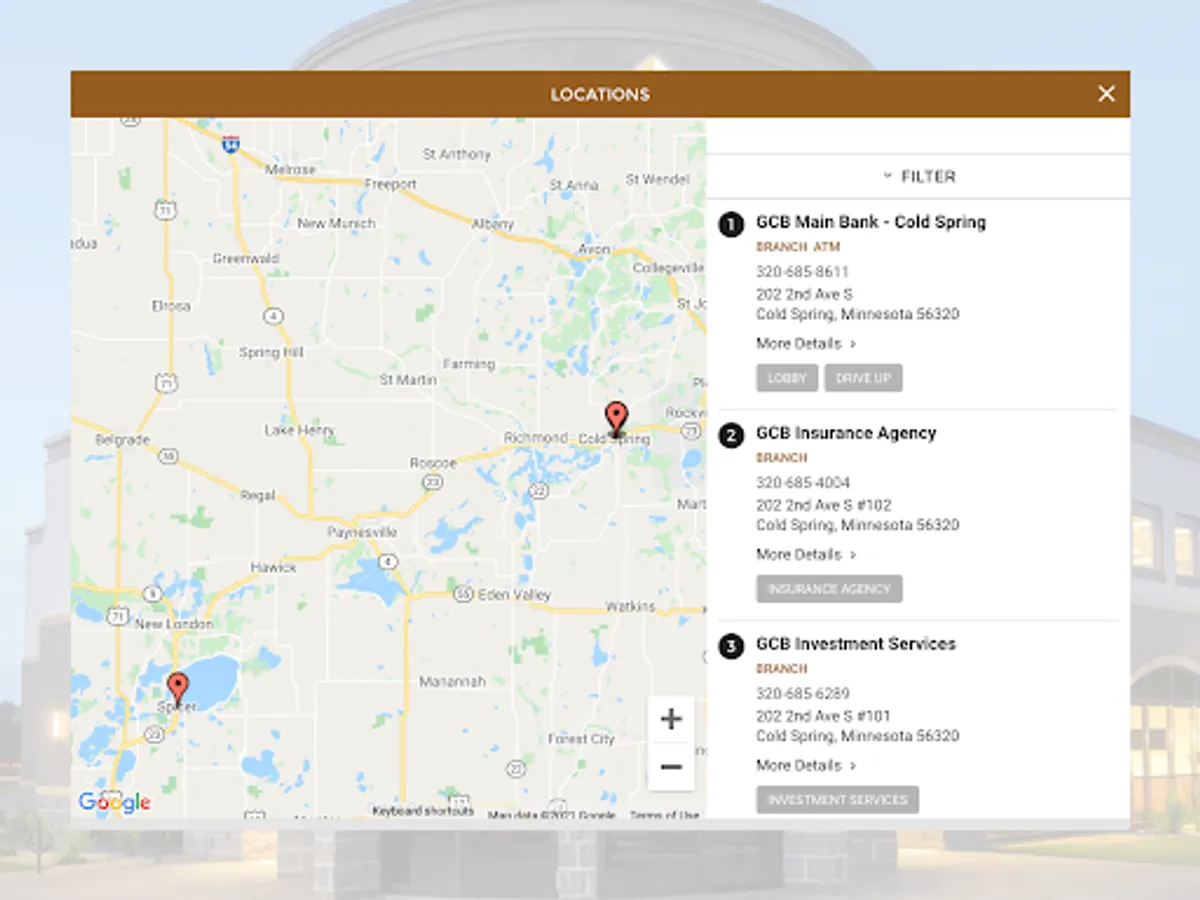Click the Spicer map pin
The width and height of the screenshot is (1200, 900).
click(x=178, y=689)
